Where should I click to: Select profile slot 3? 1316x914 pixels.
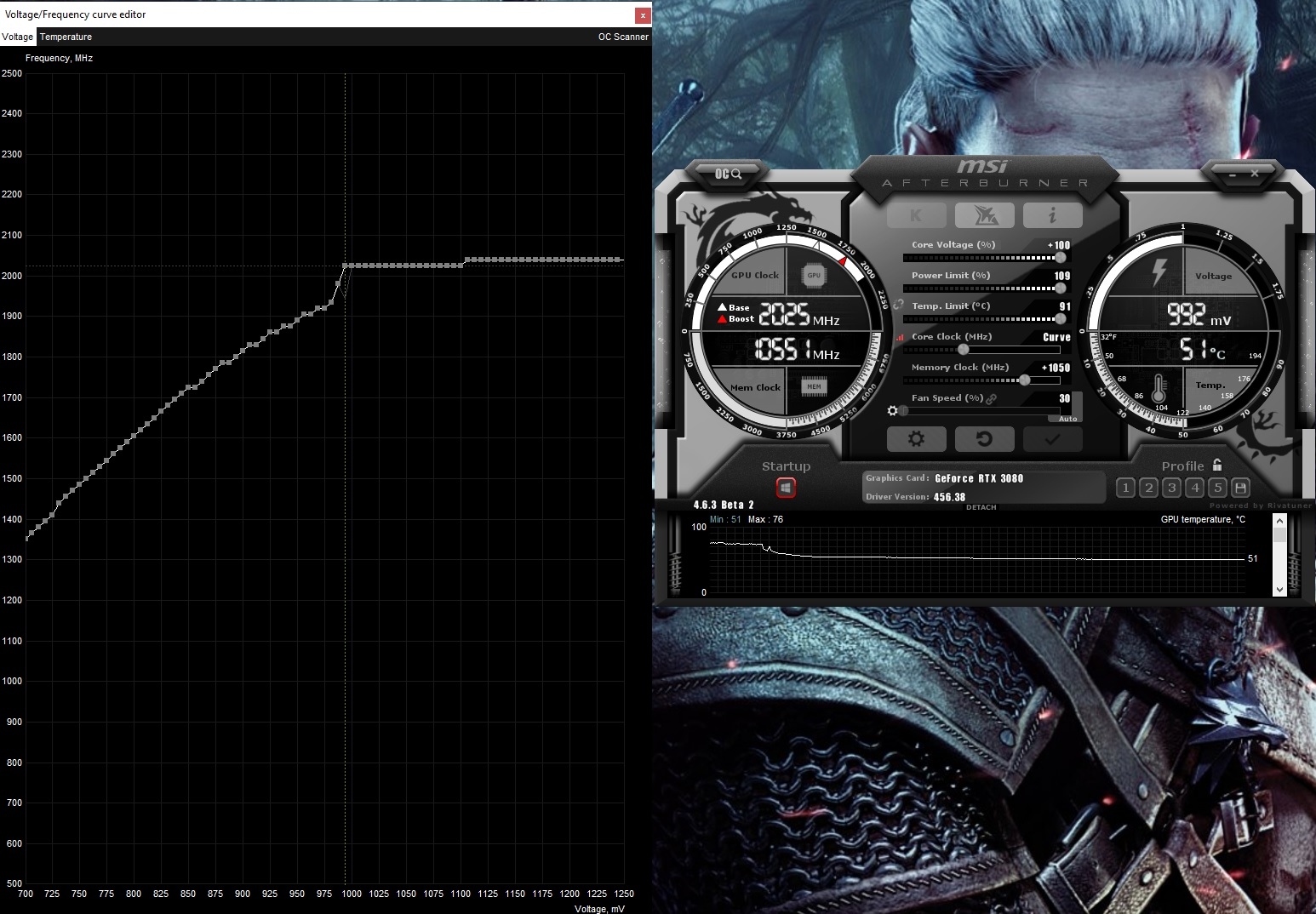(x=1171, y=488)
